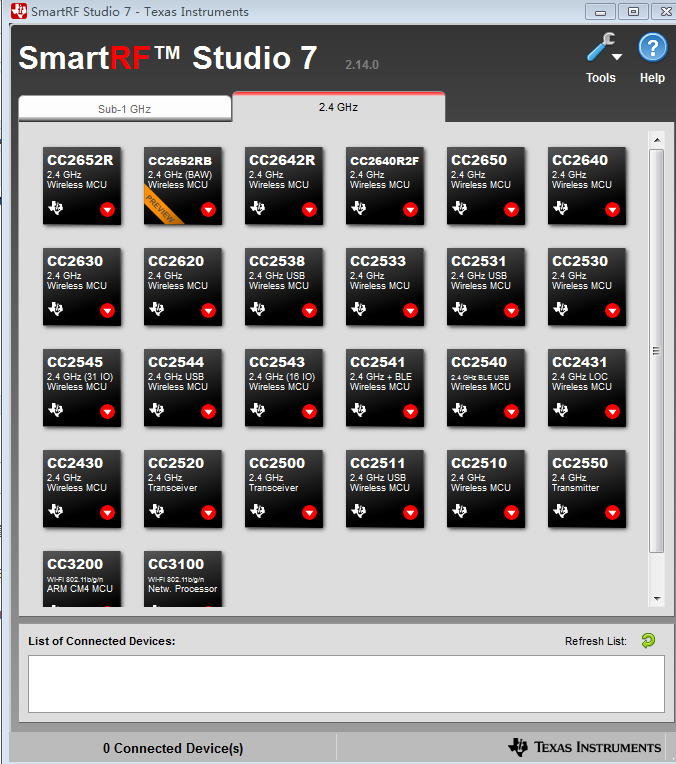Click the green Refresh List icon
The image size is (676, 764).
(648, 640)
